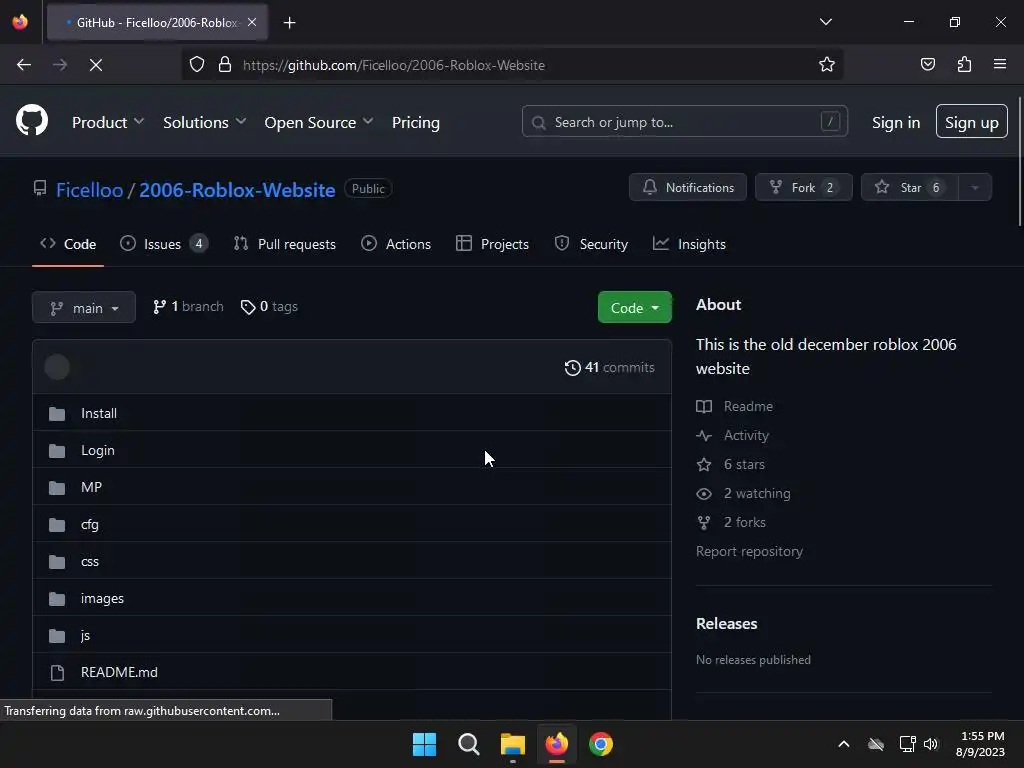Focus the Search or jump to field
This screenshot has height=768, width=1024.
tap(684, 121)
